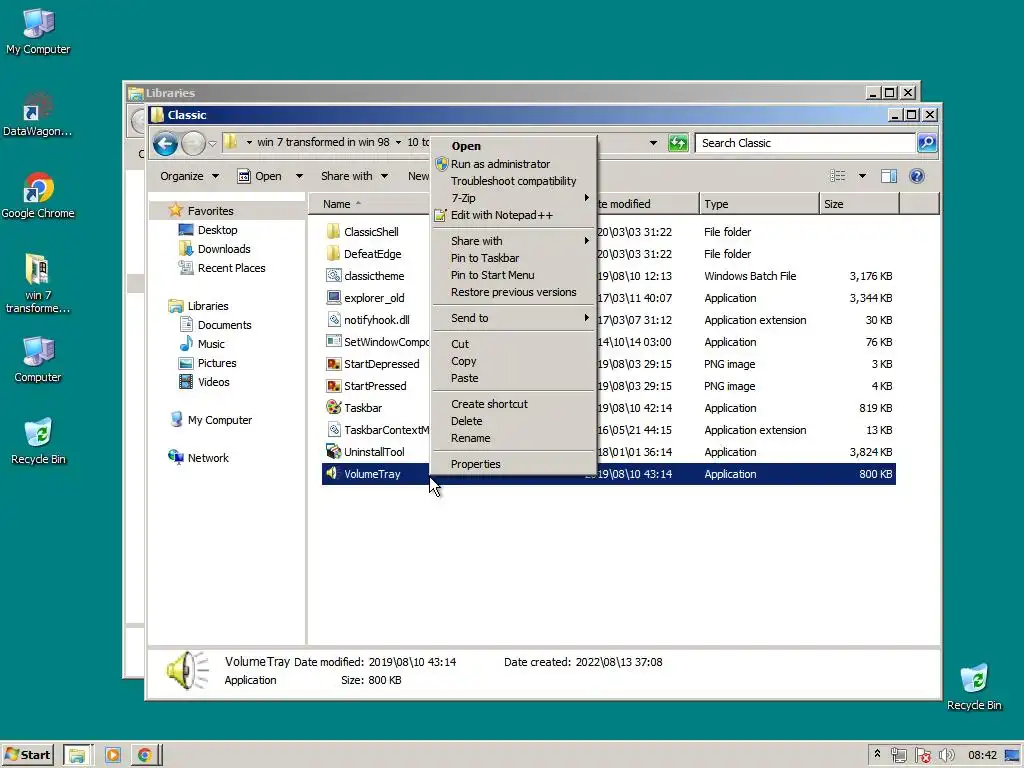Choose Edit with Notepad++
The height and width of the screenshot is (768, 1024).
coord(514,215)
